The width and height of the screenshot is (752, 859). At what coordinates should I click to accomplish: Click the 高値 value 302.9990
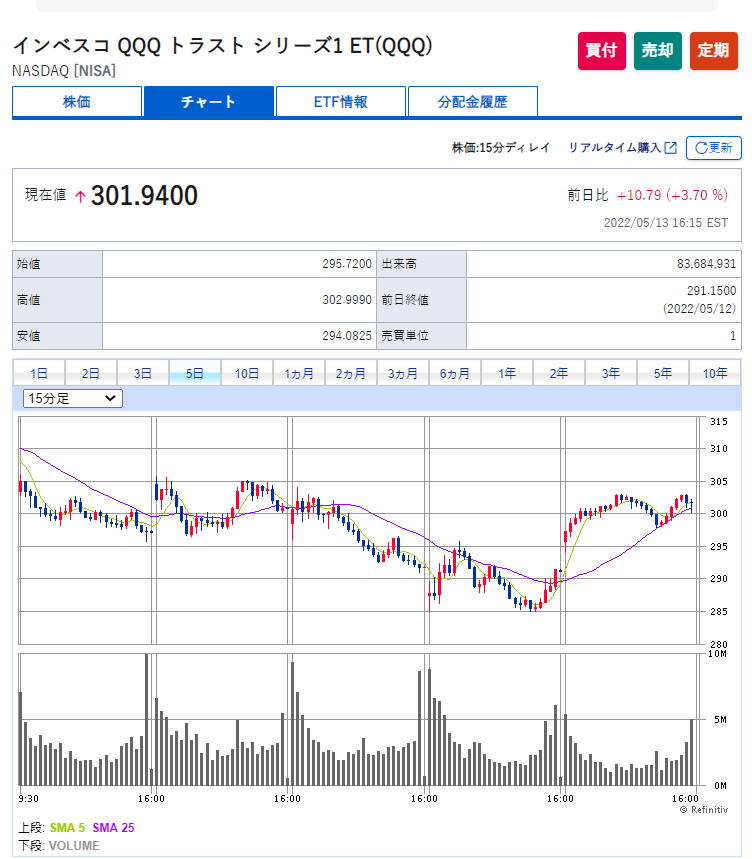click(x=347, y=300)
